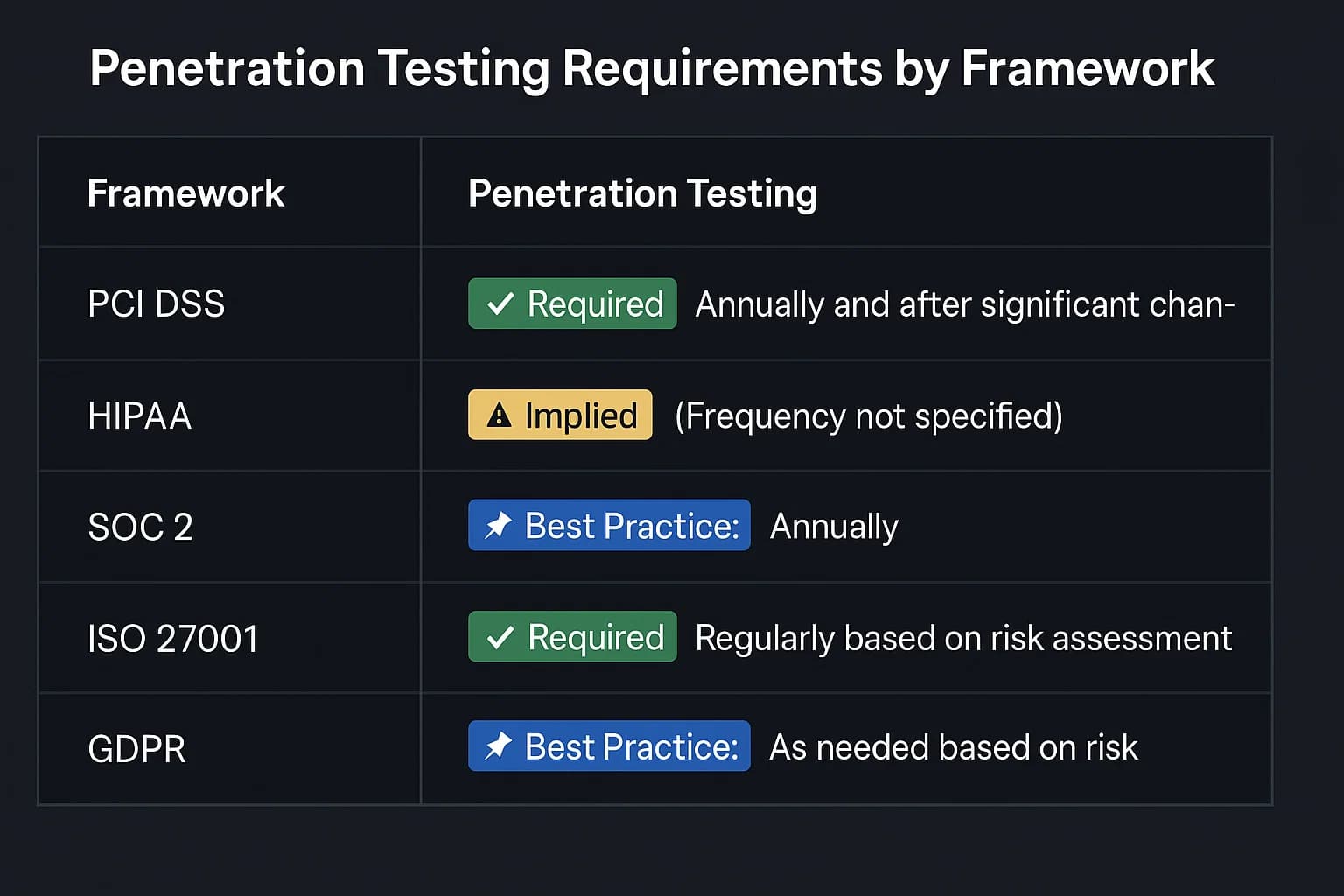Click the warning triangle icon beside Implied
The width and height of the screenshot is (1344, 896).
click(499, 416)
